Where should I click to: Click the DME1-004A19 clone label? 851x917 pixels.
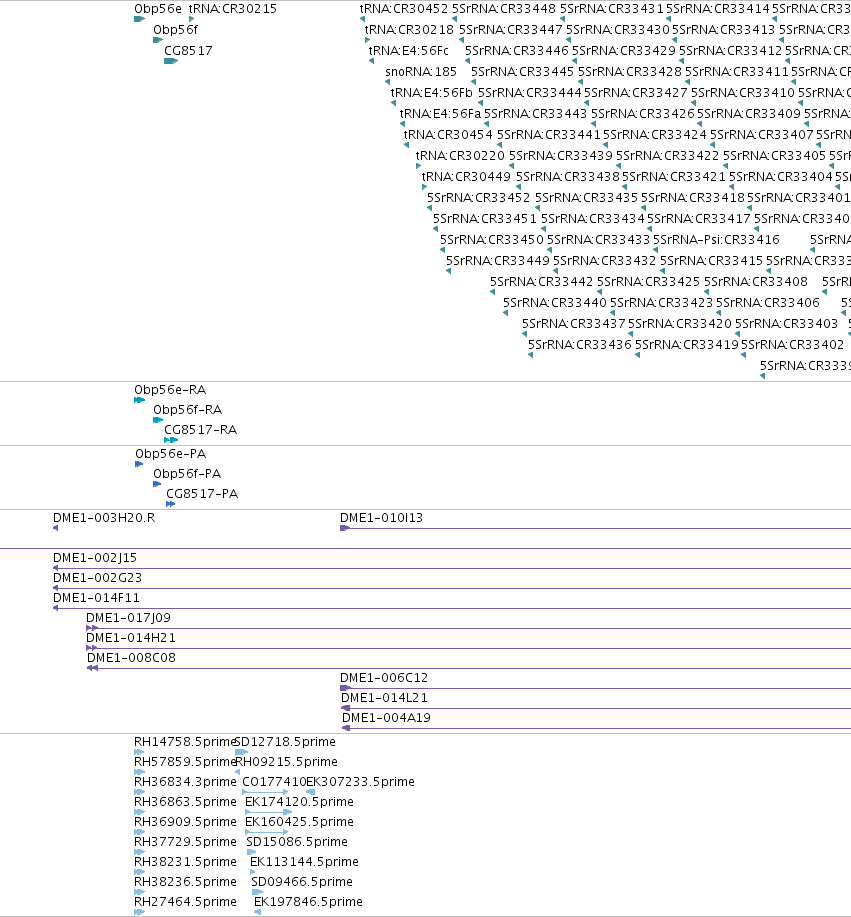pos(387,718)
